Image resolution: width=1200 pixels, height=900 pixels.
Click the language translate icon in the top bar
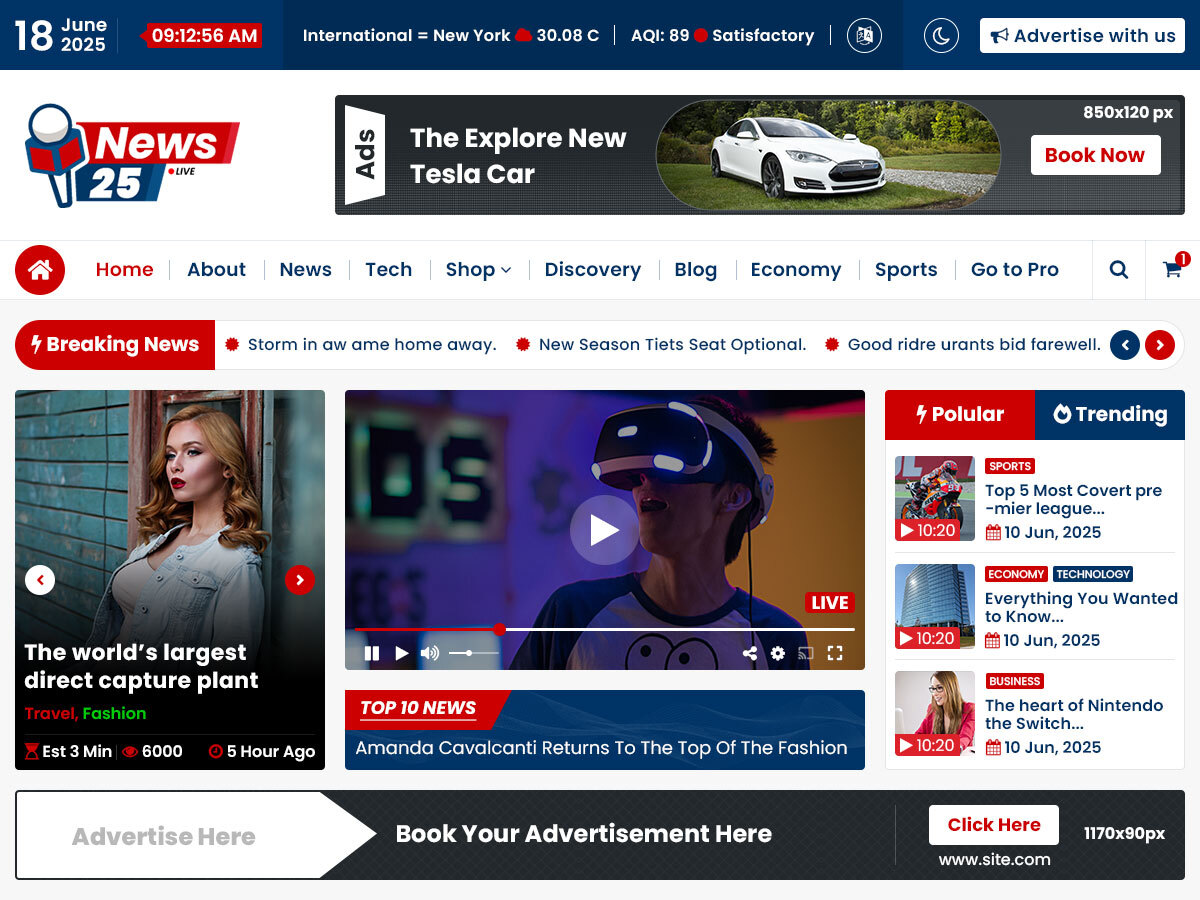point(863,35)
